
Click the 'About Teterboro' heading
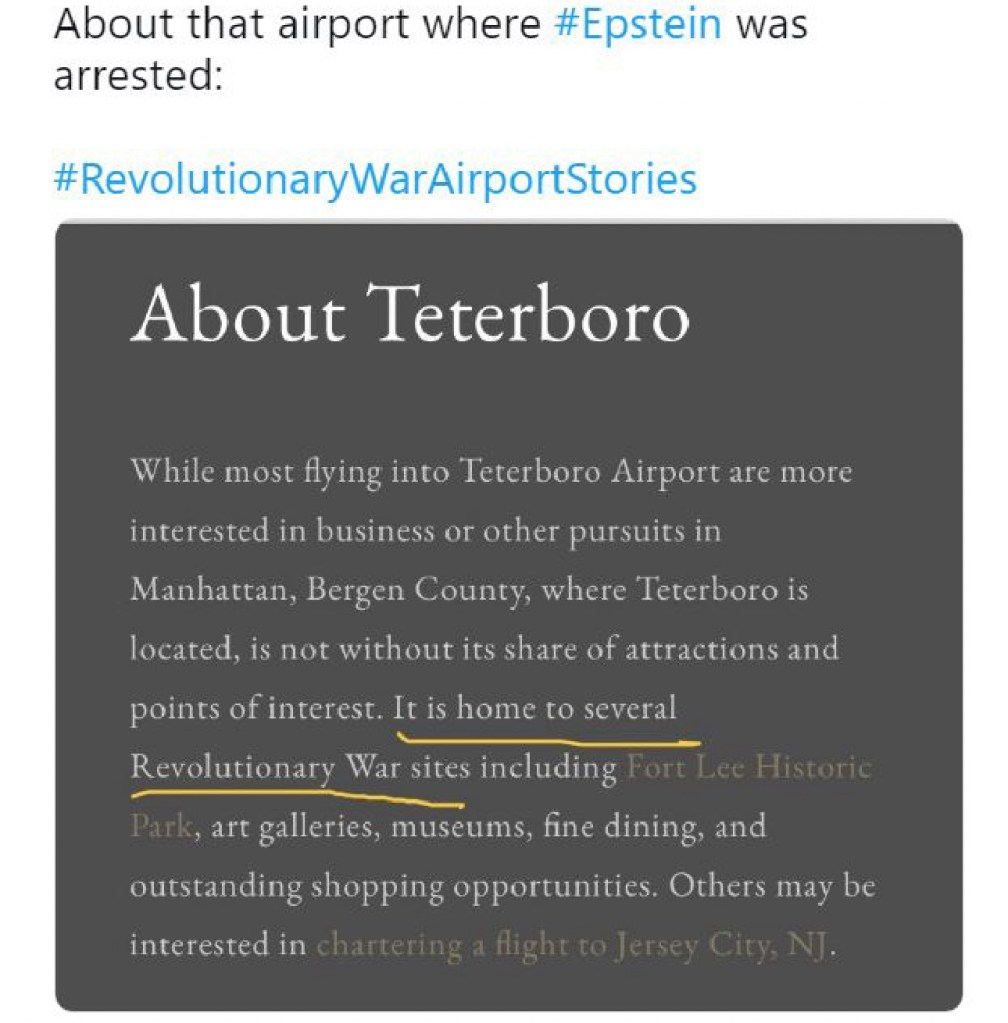pos(409,313)
